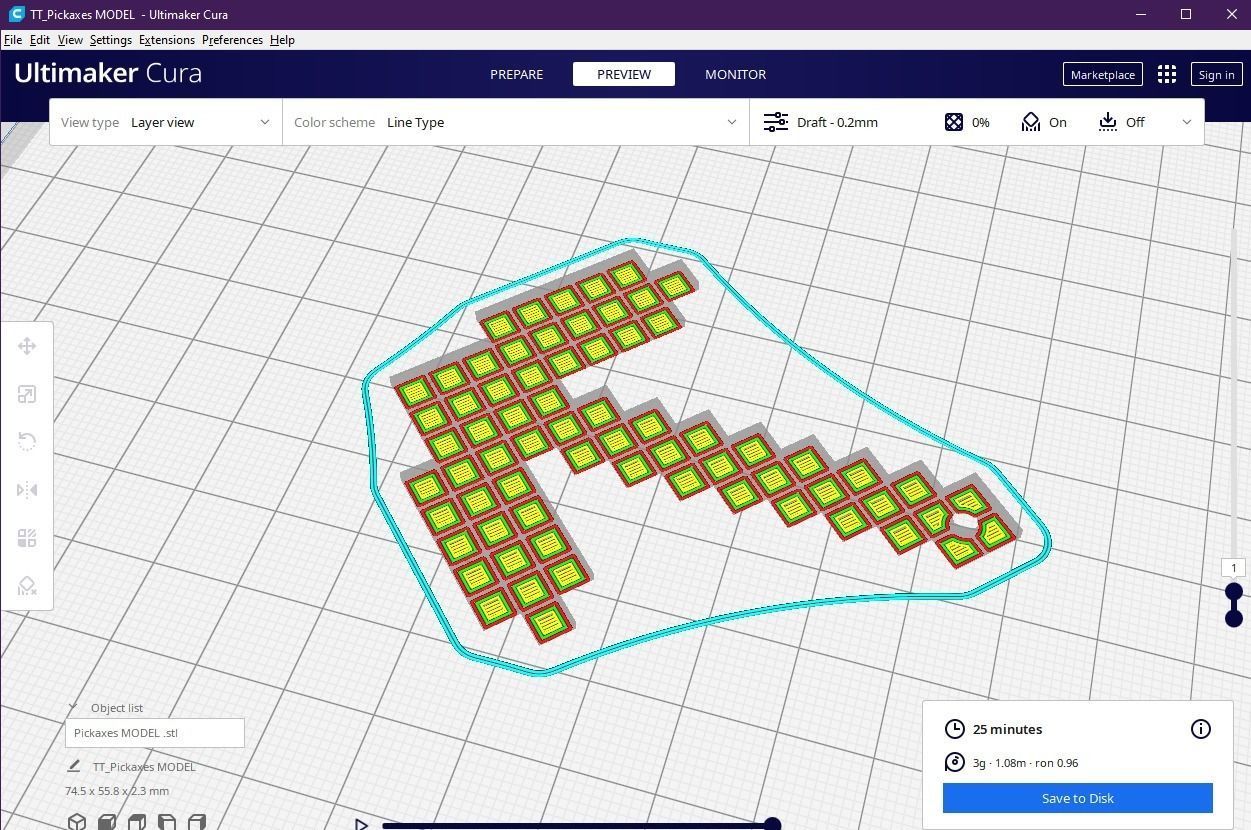The image size is (1251, 830).
Task: Click the filament spool material icon
Action: click(955, 762)
